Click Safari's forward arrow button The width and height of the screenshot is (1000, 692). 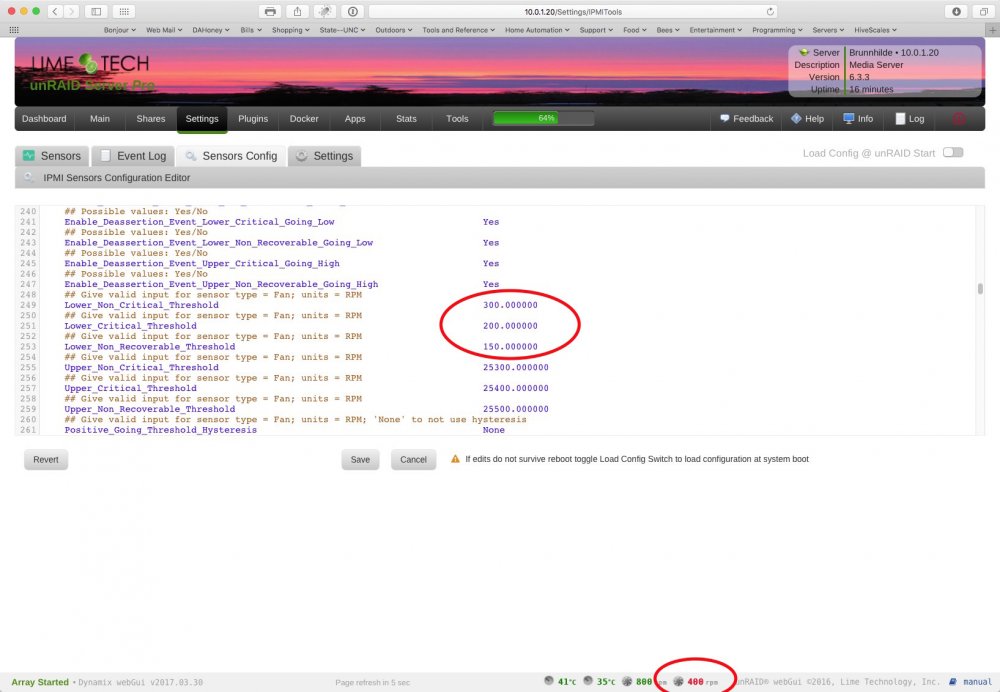[x=71, y=11]
